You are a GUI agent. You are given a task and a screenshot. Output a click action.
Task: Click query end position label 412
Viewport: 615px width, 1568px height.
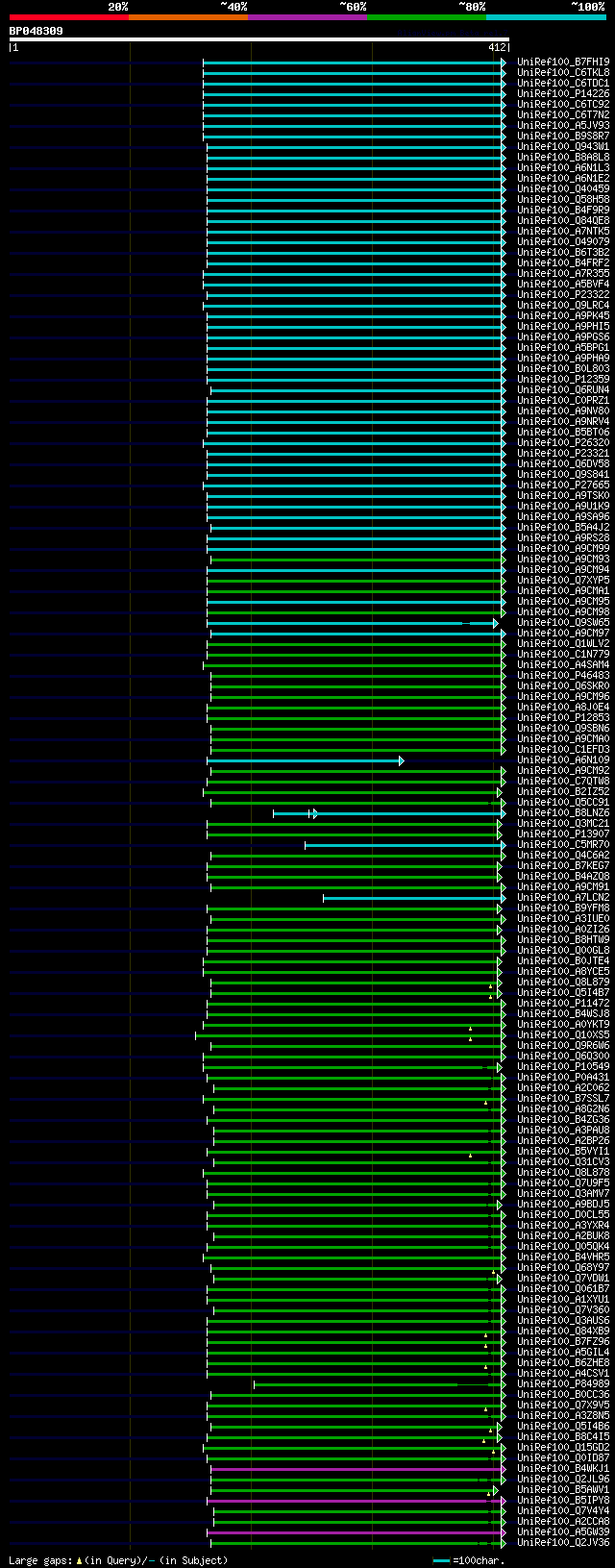(x=497, y=47)
